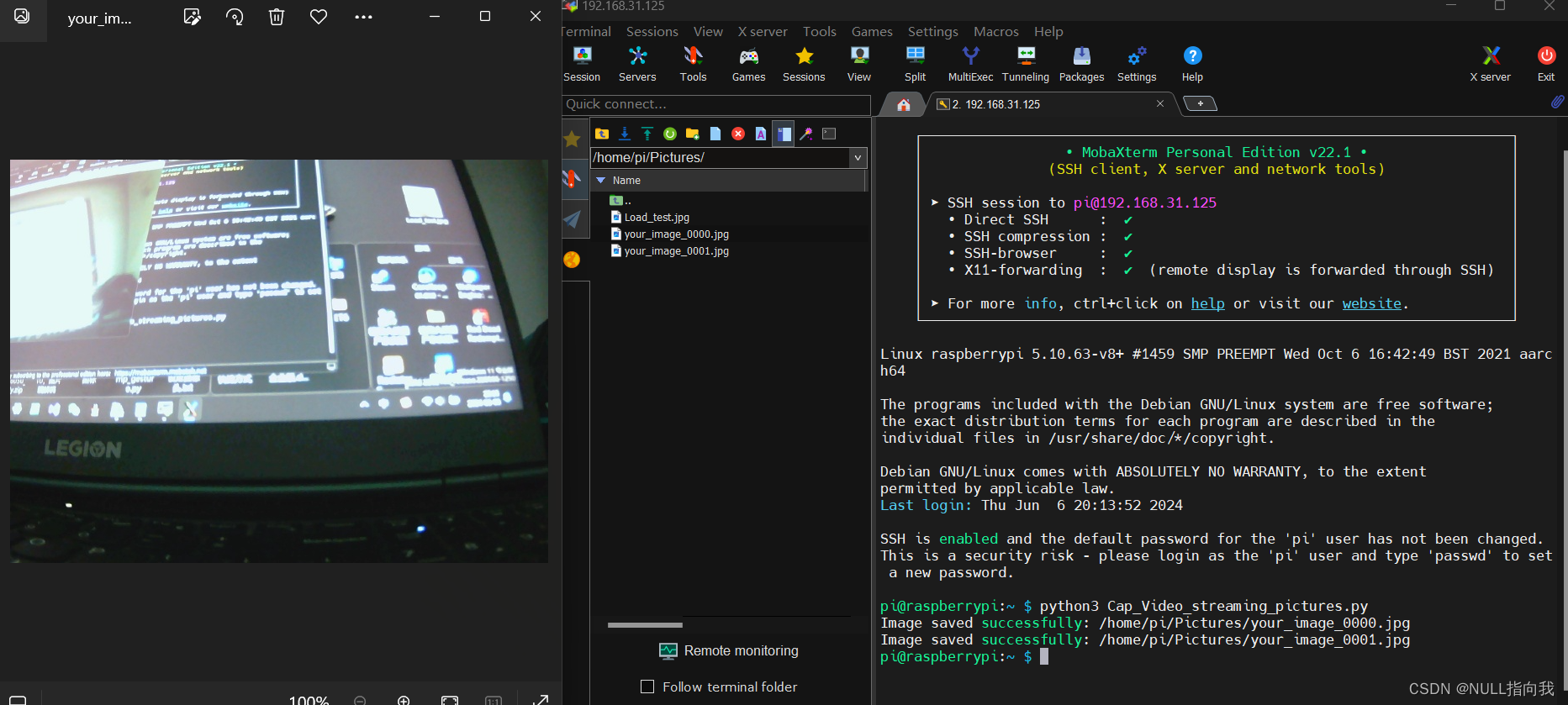Open the Sftp globe sidebar tab
The image size is (1568, 705).
[573, 260]
